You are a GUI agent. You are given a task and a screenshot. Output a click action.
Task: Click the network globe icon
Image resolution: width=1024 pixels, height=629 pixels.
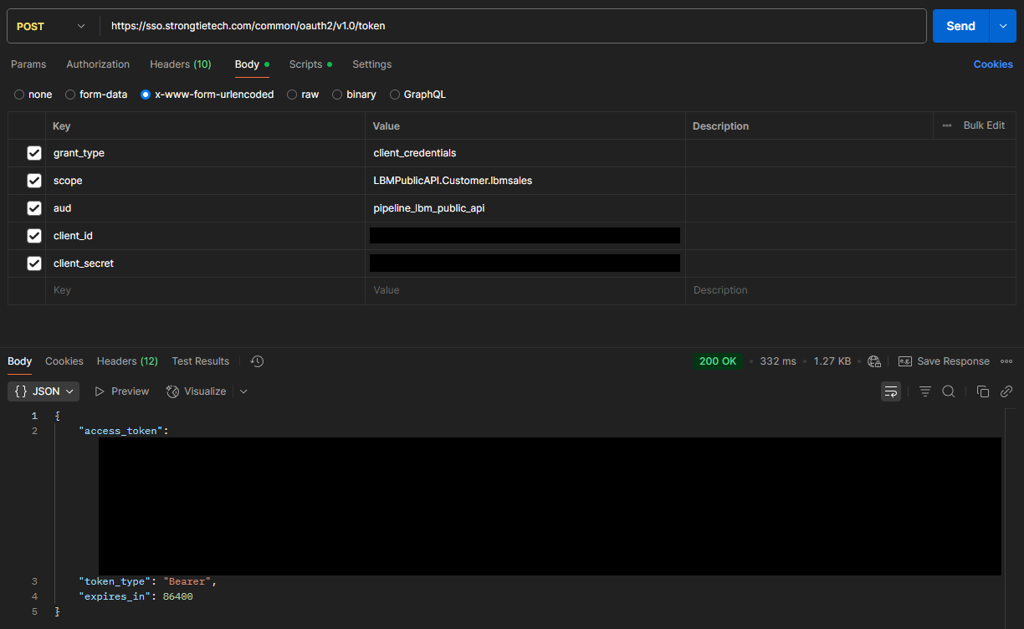pyautogui.click(x=874, y=361)
